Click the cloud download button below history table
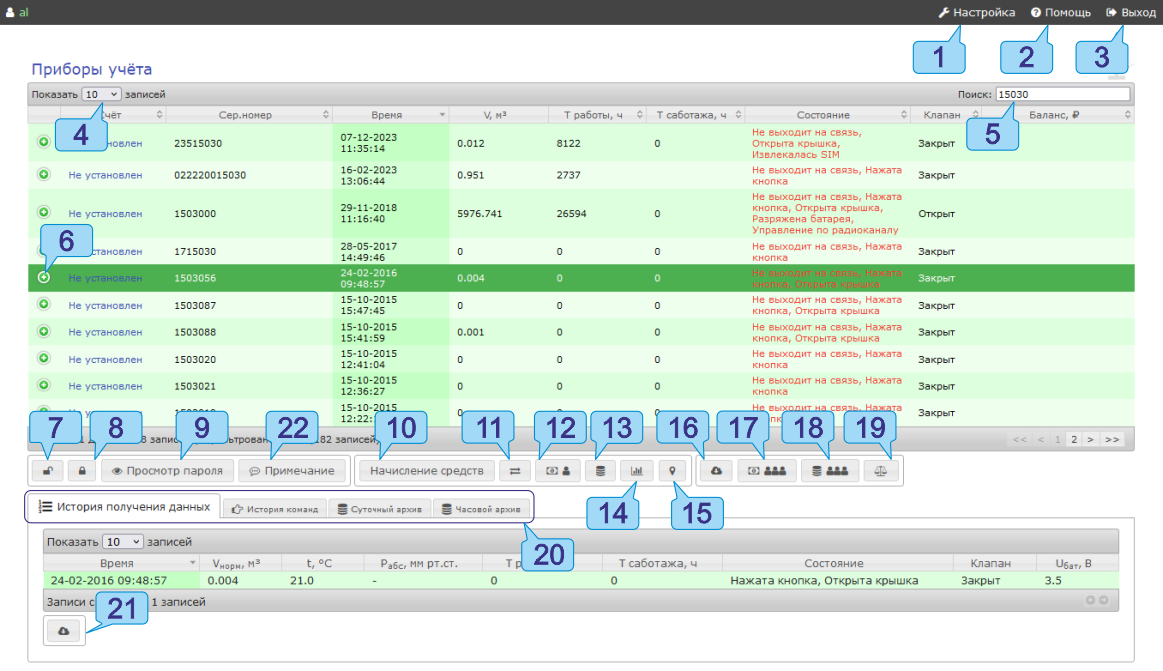The image size is (1163, 671). pyautogui.click(x=64, y=631)
